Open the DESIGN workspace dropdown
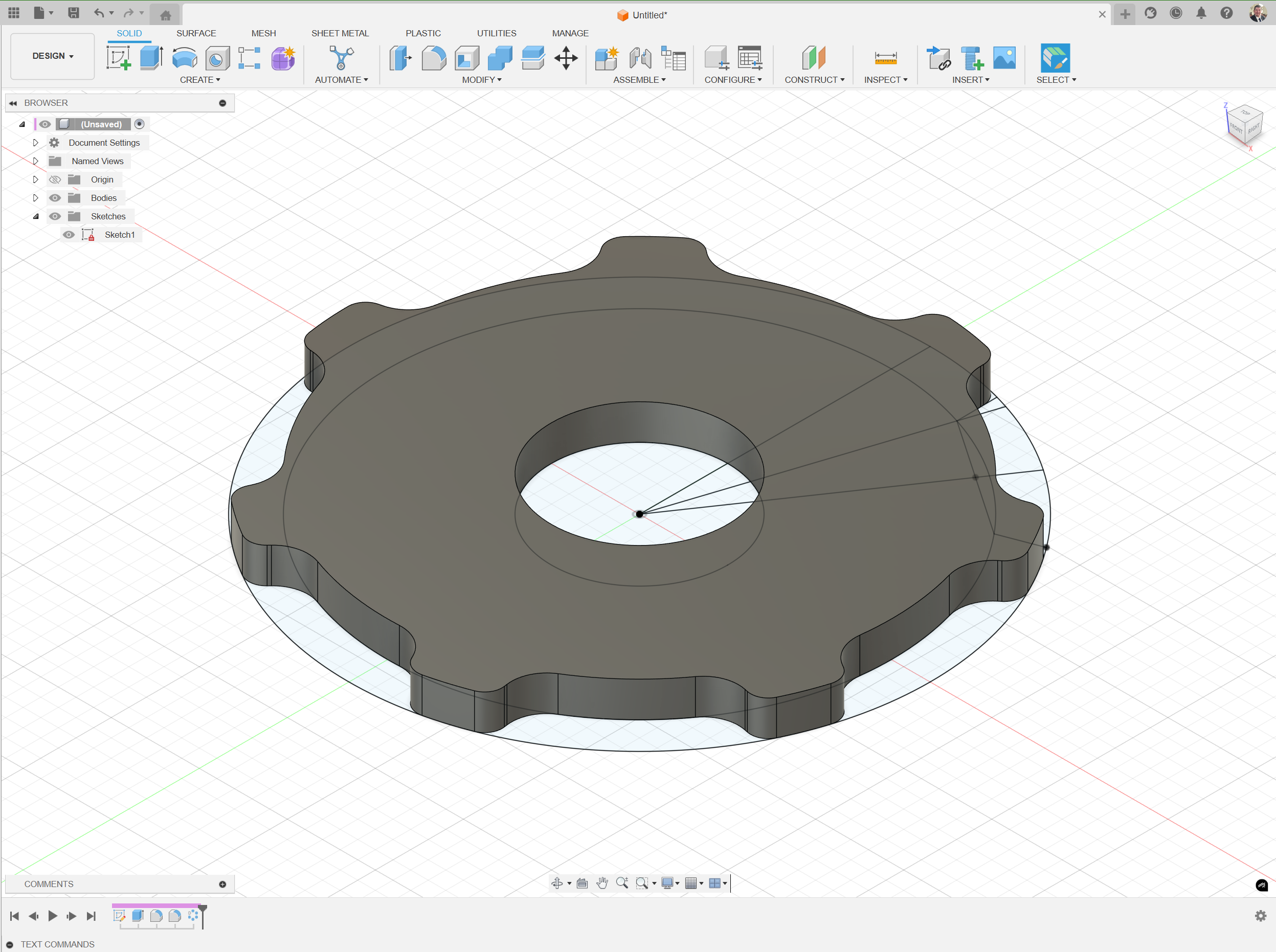1276x952 pixels. (x=52, y=56)
